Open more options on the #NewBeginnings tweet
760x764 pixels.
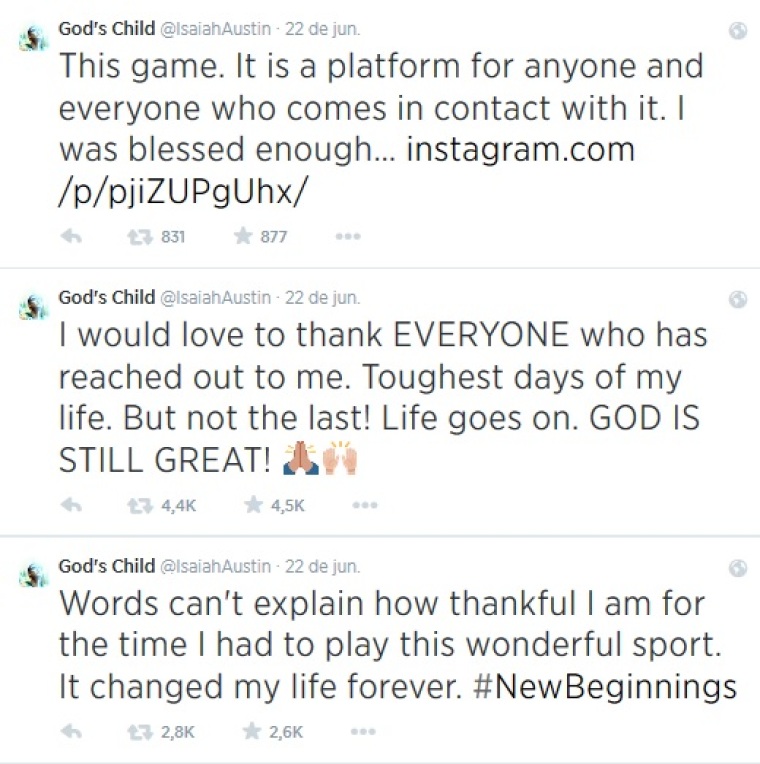tap(363, 731)
